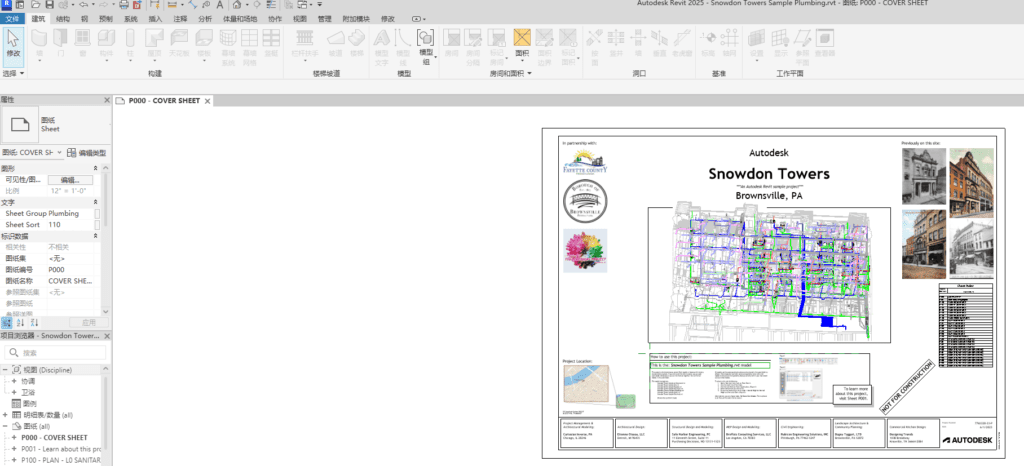Viewport: 1024px width, 466px height.
Task: Switch to the 结构 (Structure) ribbon tab
Action: point(63,19)
